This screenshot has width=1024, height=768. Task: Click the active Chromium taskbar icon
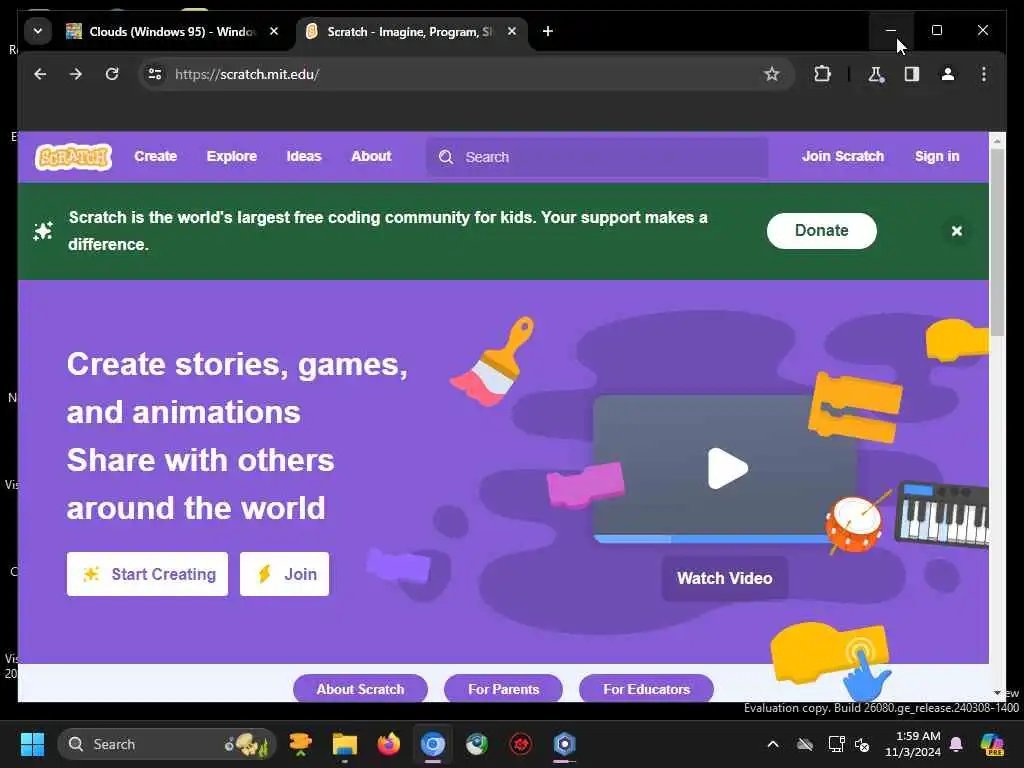[x=432, y=744]
